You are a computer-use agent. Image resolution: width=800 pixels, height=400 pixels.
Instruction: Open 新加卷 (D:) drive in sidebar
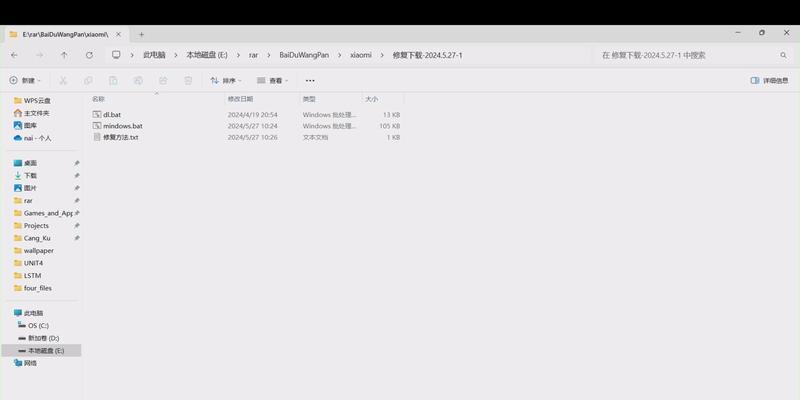point(41,338)
